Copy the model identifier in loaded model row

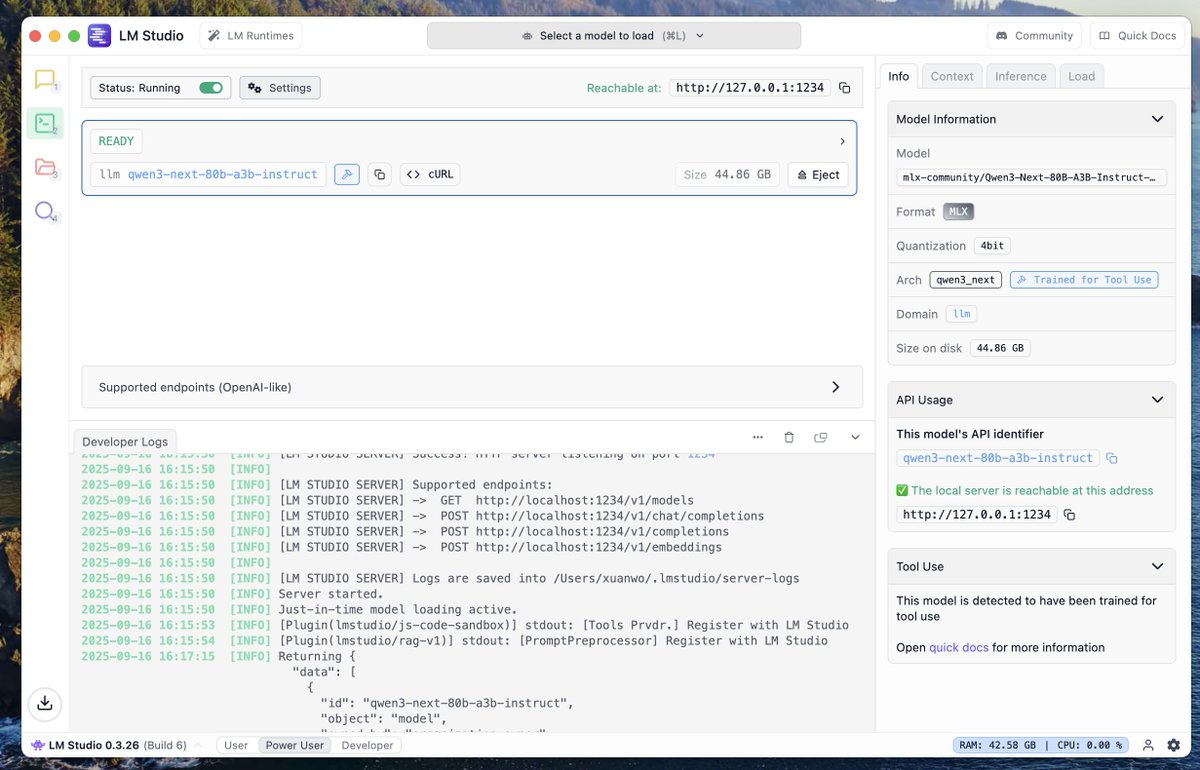pos(379,174)
